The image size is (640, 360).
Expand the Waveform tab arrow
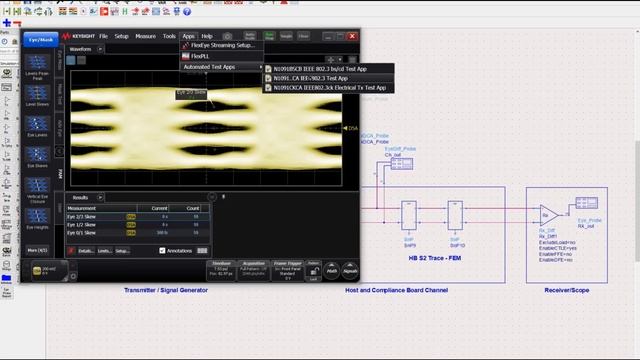coord(100,49)
